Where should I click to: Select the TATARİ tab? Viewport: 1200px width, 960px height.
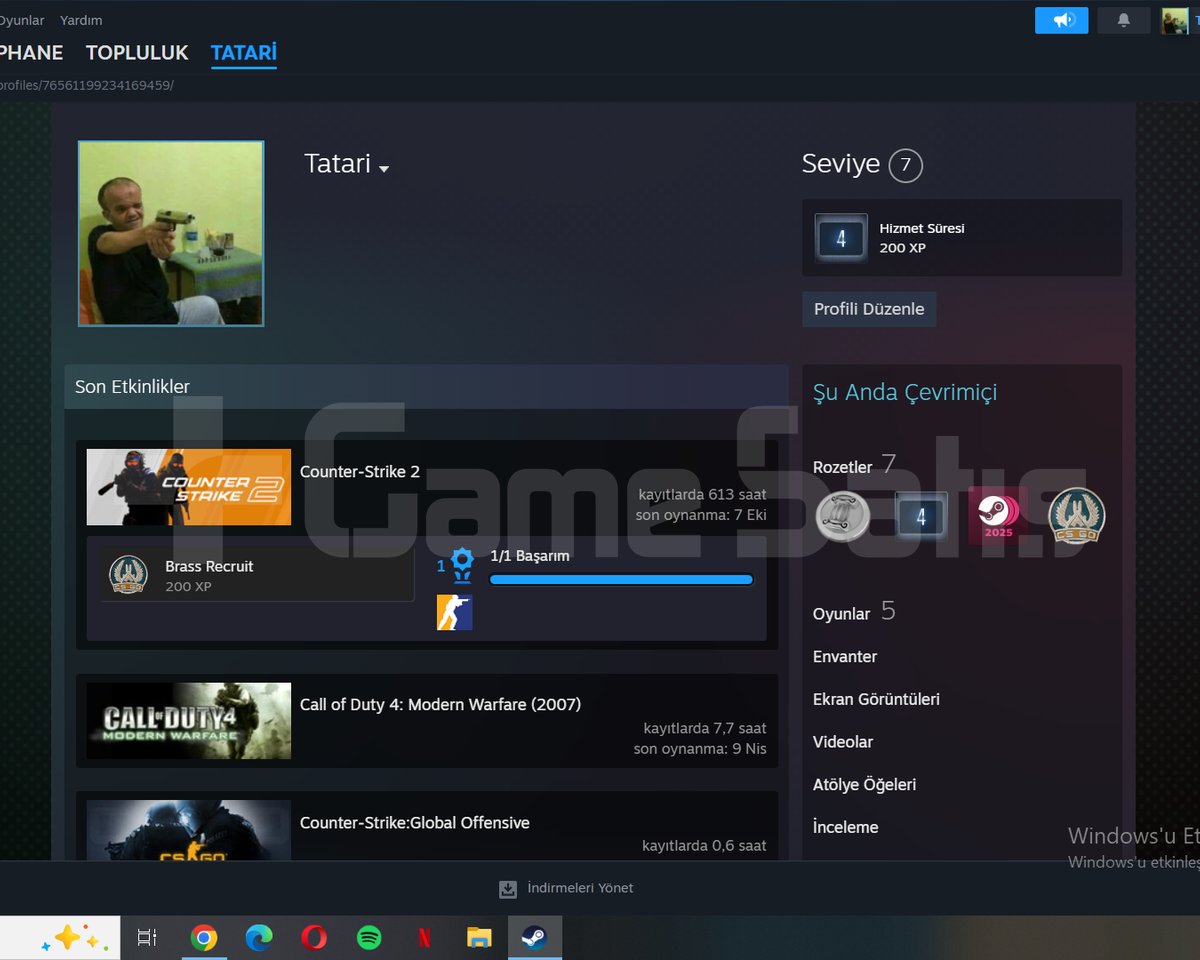pyautogui.click(x=244, y=53)
